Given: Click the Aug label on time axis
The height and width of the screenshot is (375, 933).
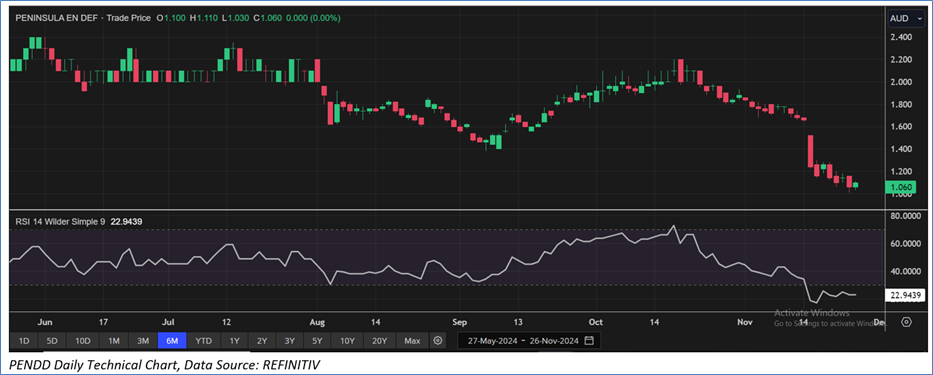Looking at the screenshot, I should click(x=318, y=322).
